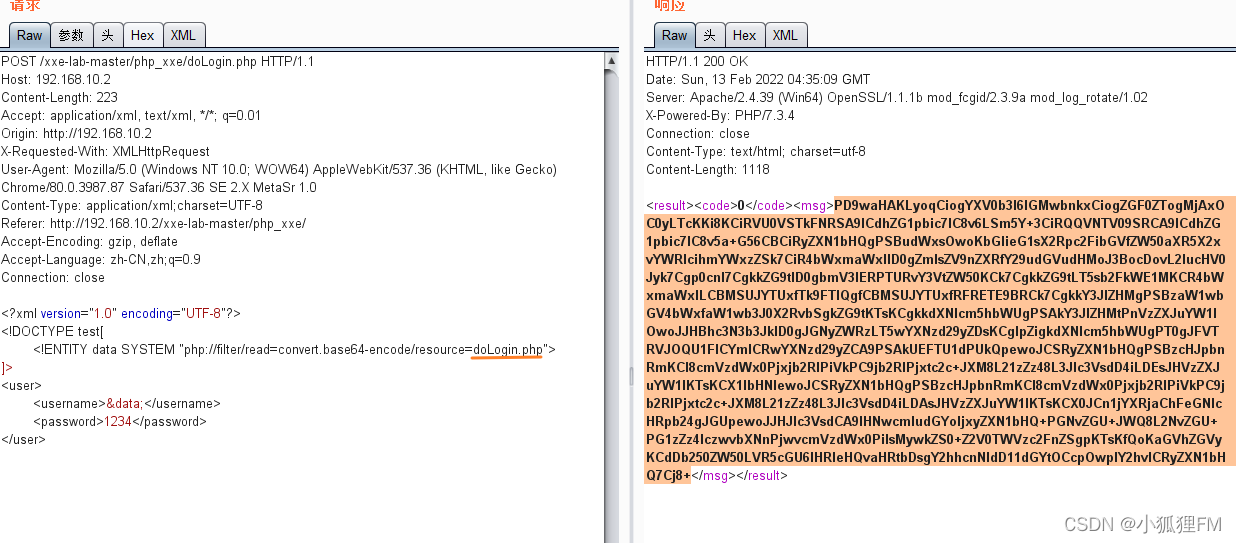The width and height of the screenshot is (1236, 543).
Task: Click the X-Requested-With: XMLHttpRequest header
Action: [106, 152]
